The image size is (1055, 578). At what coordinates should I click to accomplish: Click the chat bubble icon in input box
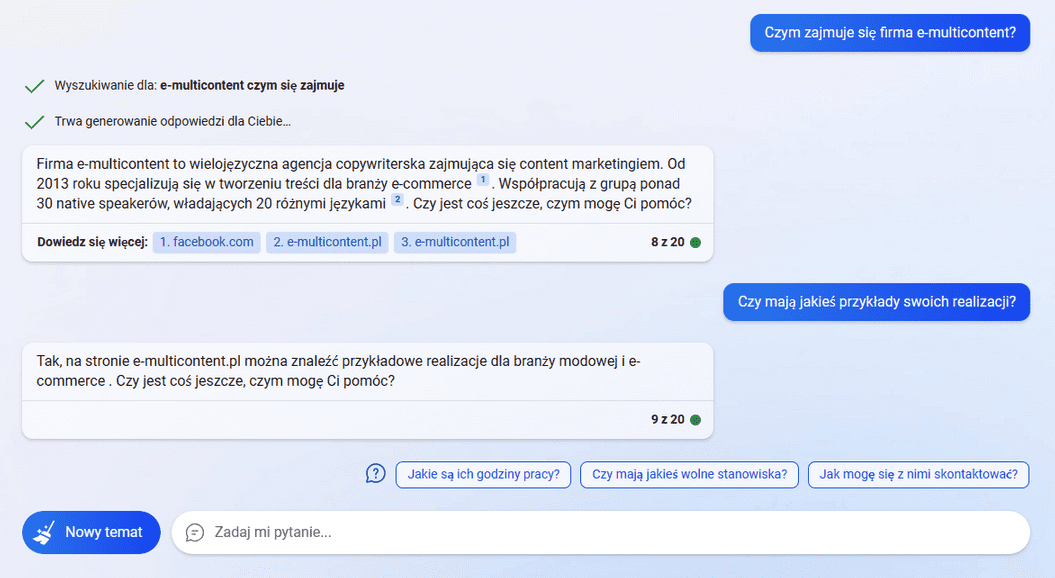[195, 532]
